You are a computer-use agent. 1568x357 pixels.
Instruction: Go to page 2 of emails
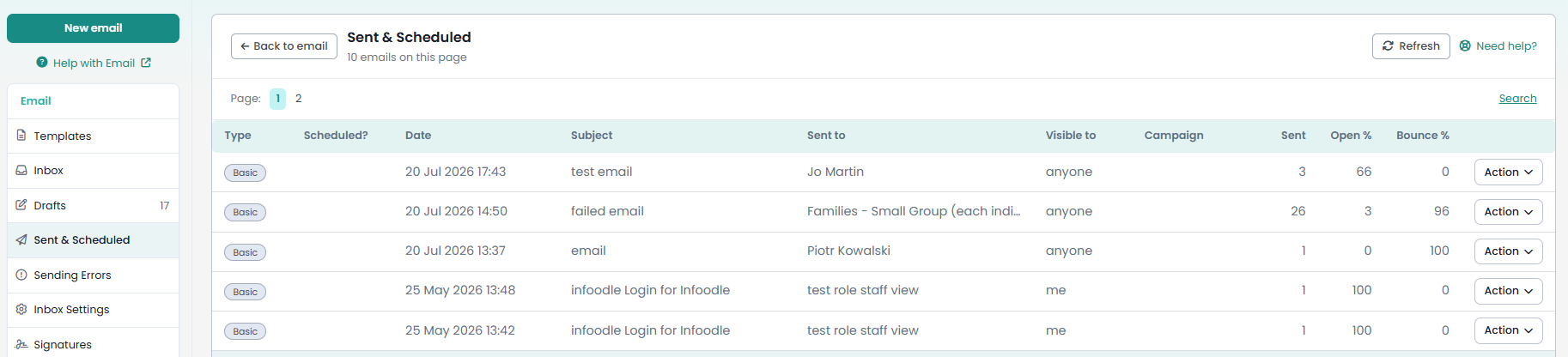pyautogui.click(x=299, y=99)
